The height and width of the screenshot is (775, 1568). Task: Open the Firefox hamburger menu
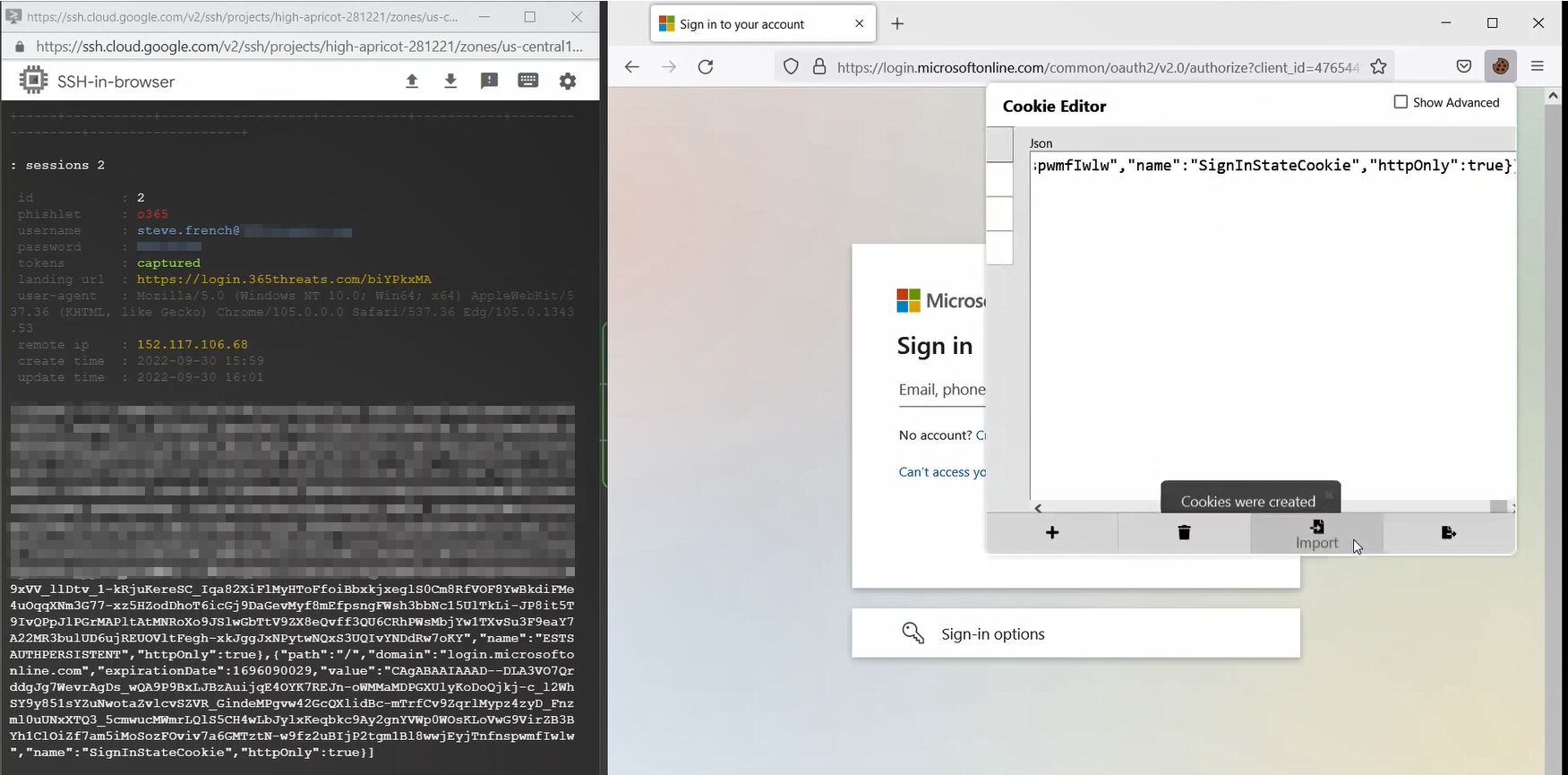(1538, 66)
